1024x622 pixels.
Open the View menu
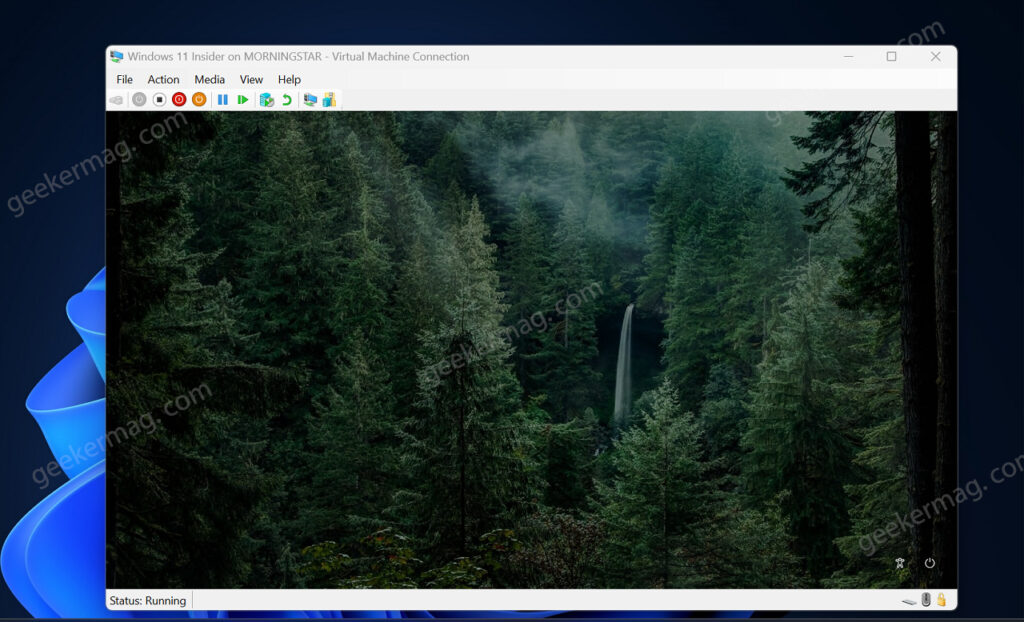pyautogui.click(x=251, y=79)
